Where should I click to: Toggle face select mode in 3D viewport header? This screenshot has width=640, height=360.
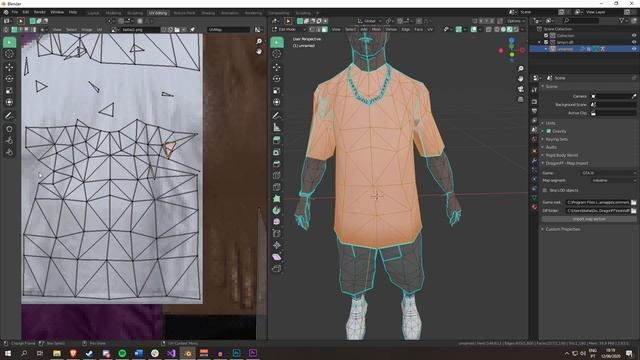325,29
